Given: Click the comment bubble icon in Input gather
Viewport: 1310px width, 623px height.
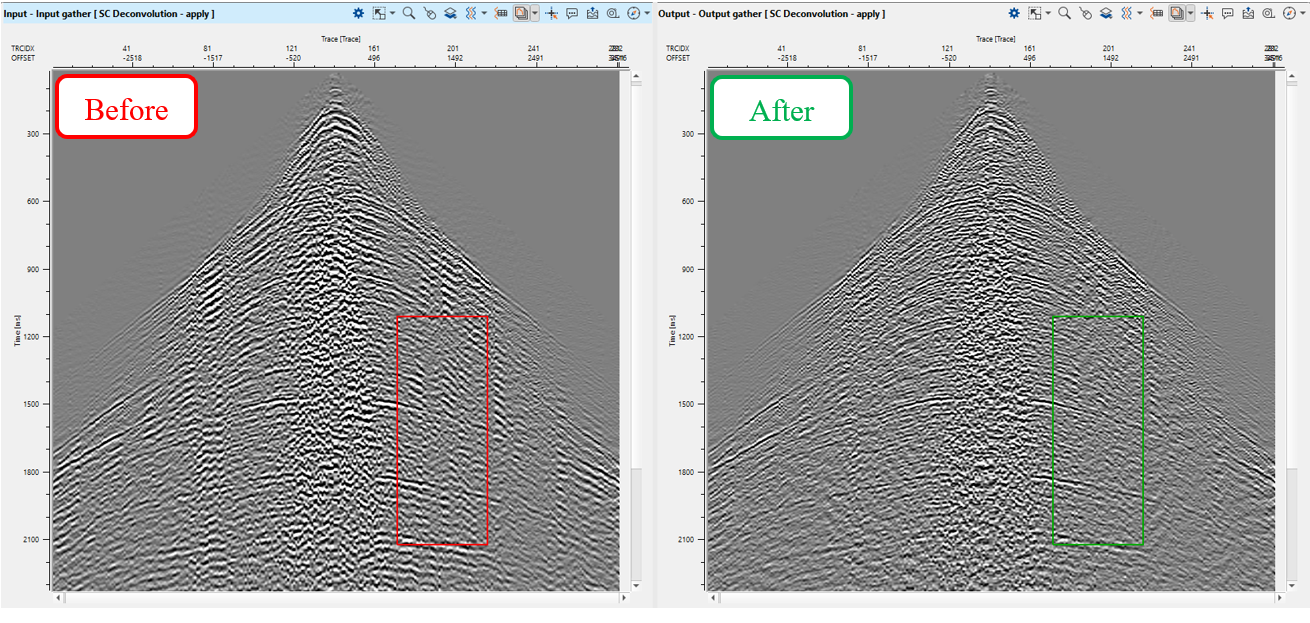Looking at the screenshot, I should (x=572, y=14).
